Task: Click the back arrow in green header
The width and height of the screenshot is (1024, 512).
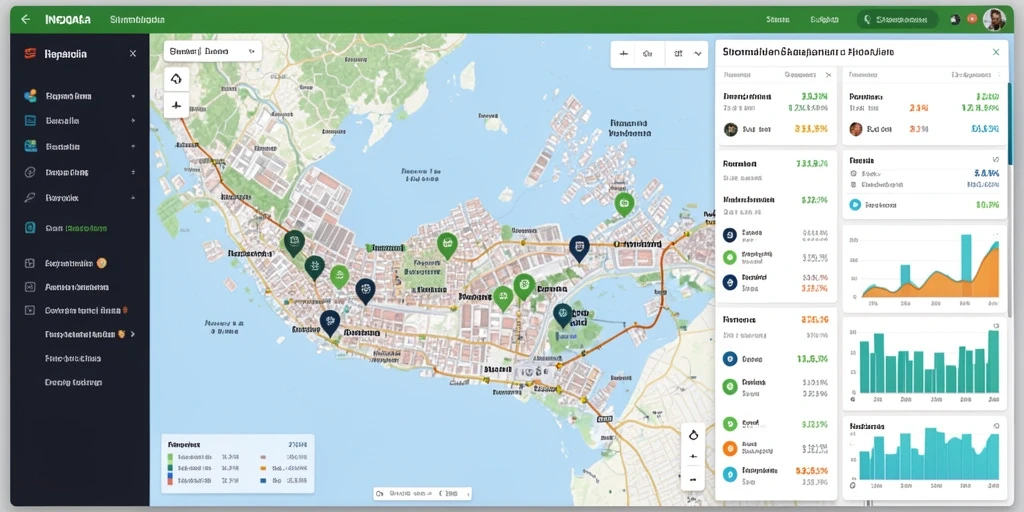Action: click(25, 20)
